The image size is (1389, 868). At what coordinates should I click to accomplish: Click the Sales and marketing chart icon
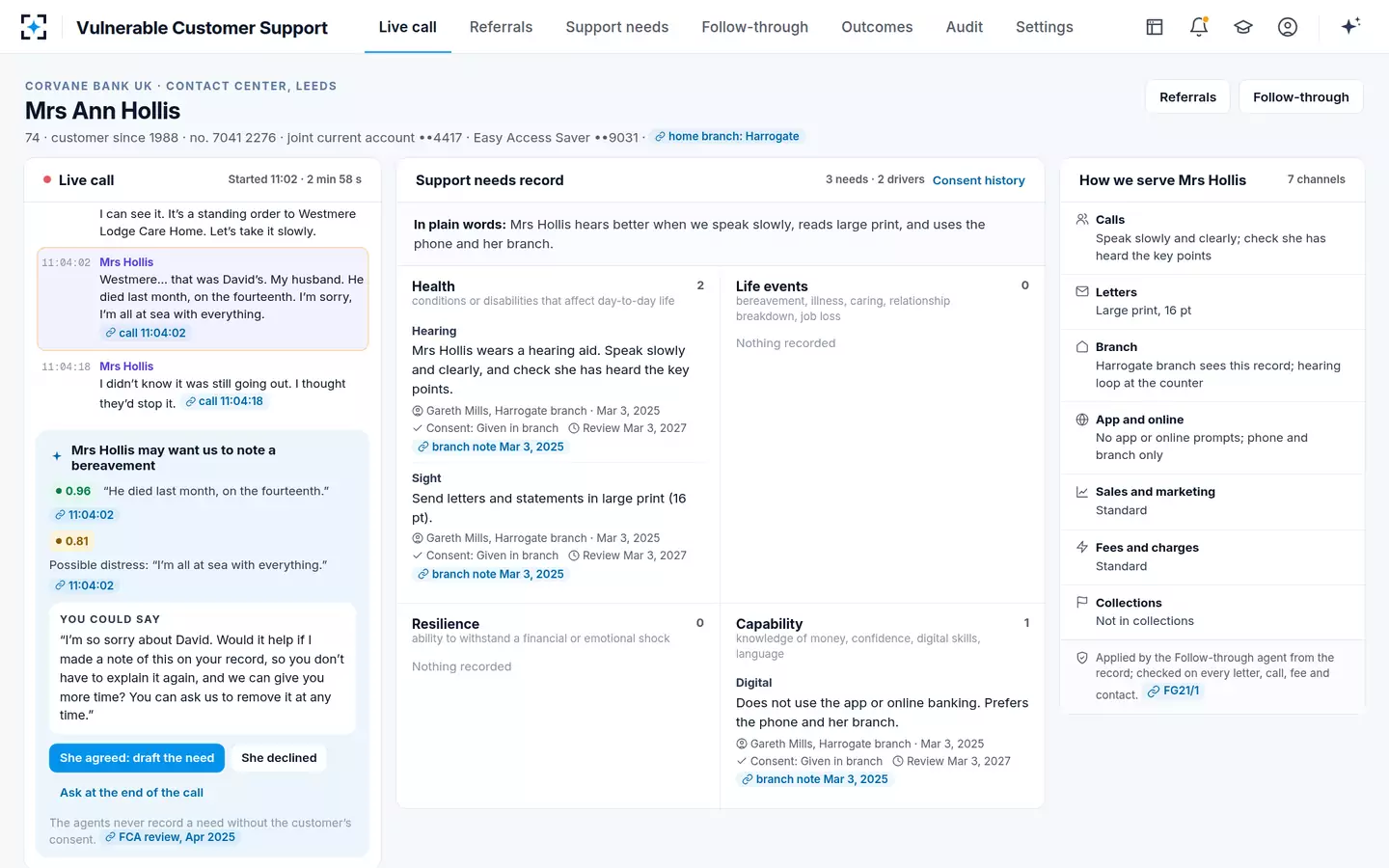tap(1082, 492)
